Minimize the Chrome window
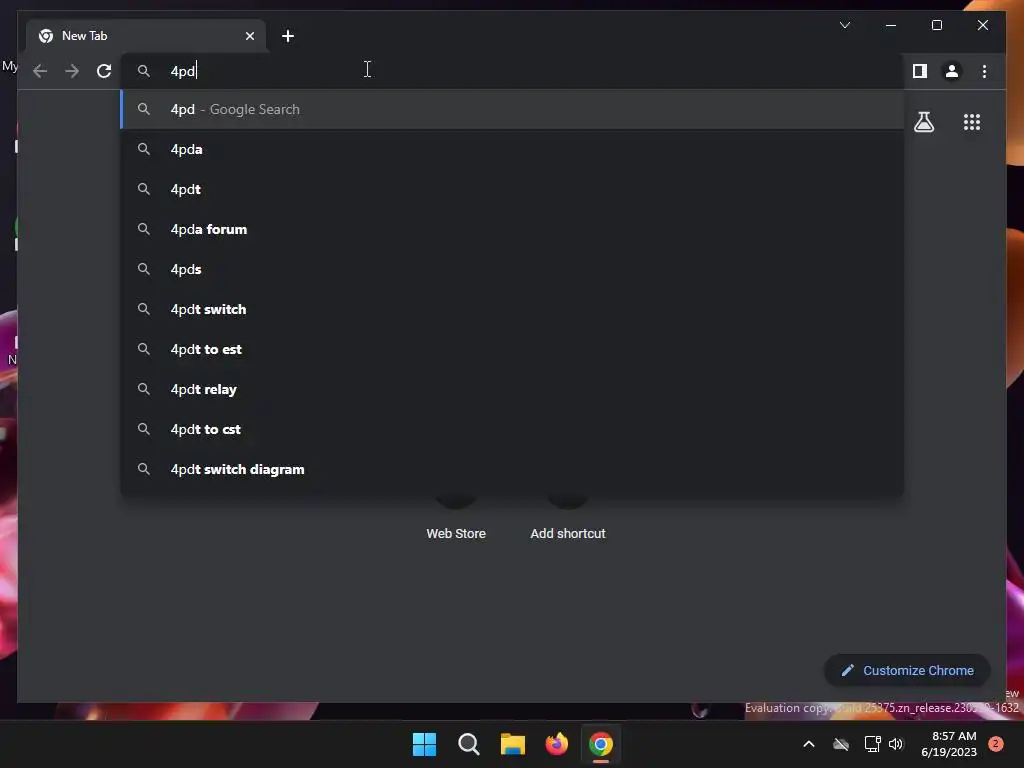 point(891,25)
